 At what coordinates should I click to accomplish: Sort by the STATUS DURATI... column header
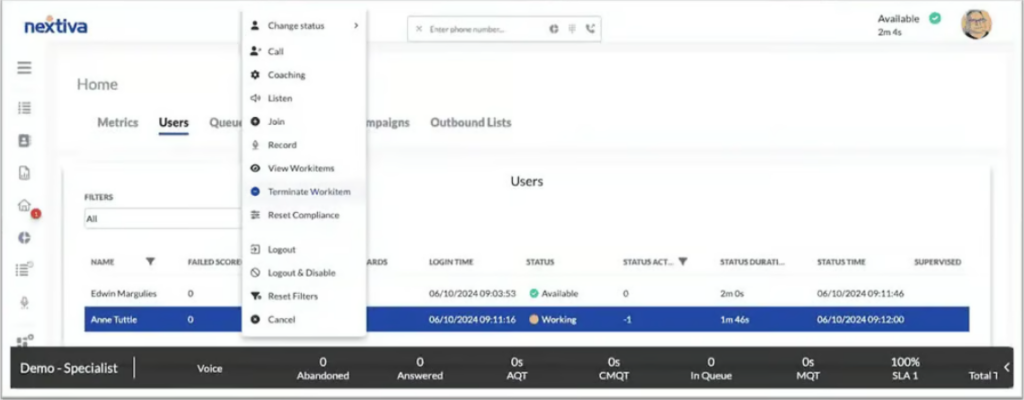(752, 262)
